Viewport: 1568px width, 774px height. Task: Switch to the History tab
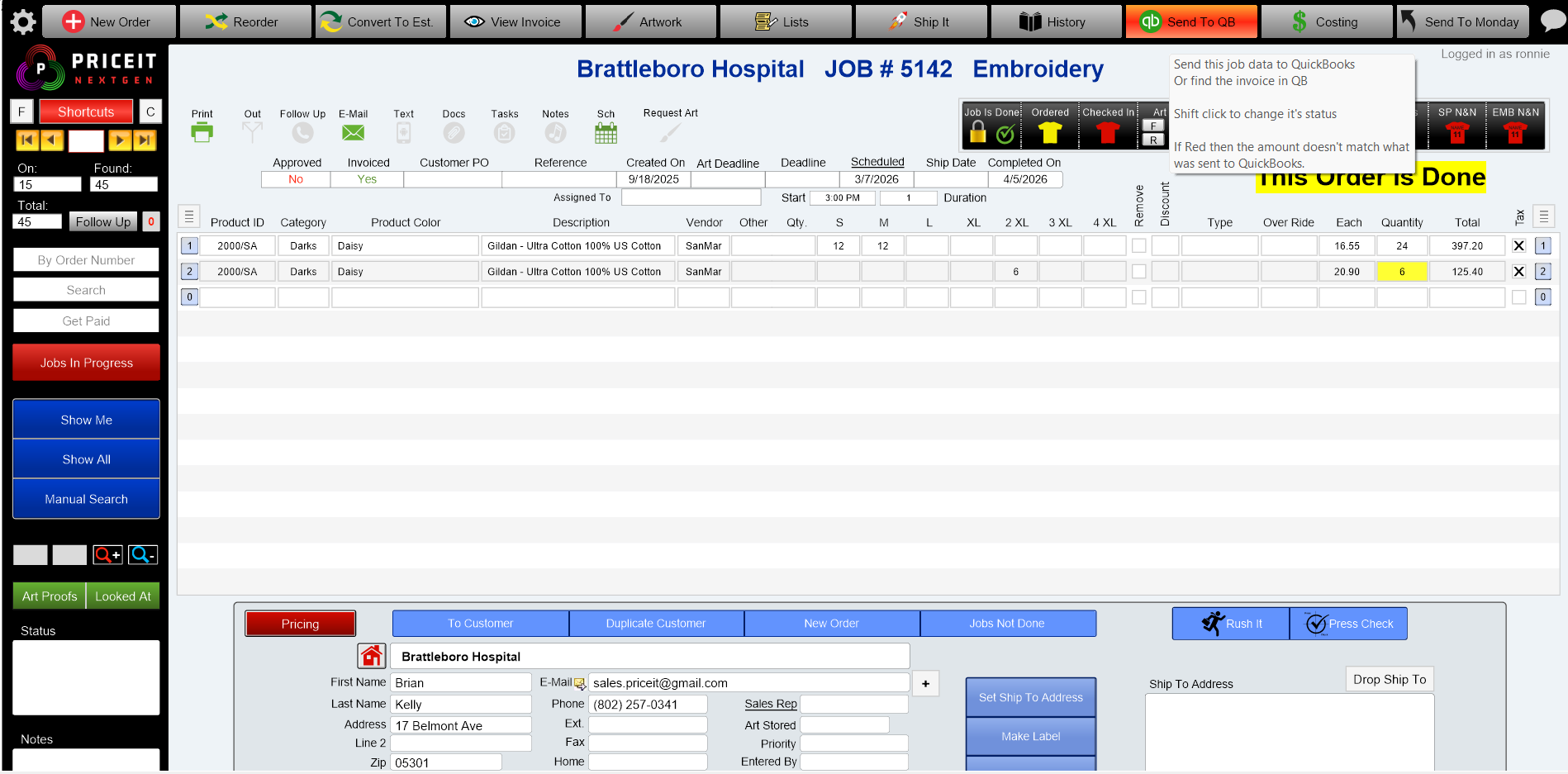pos(1056,21)
